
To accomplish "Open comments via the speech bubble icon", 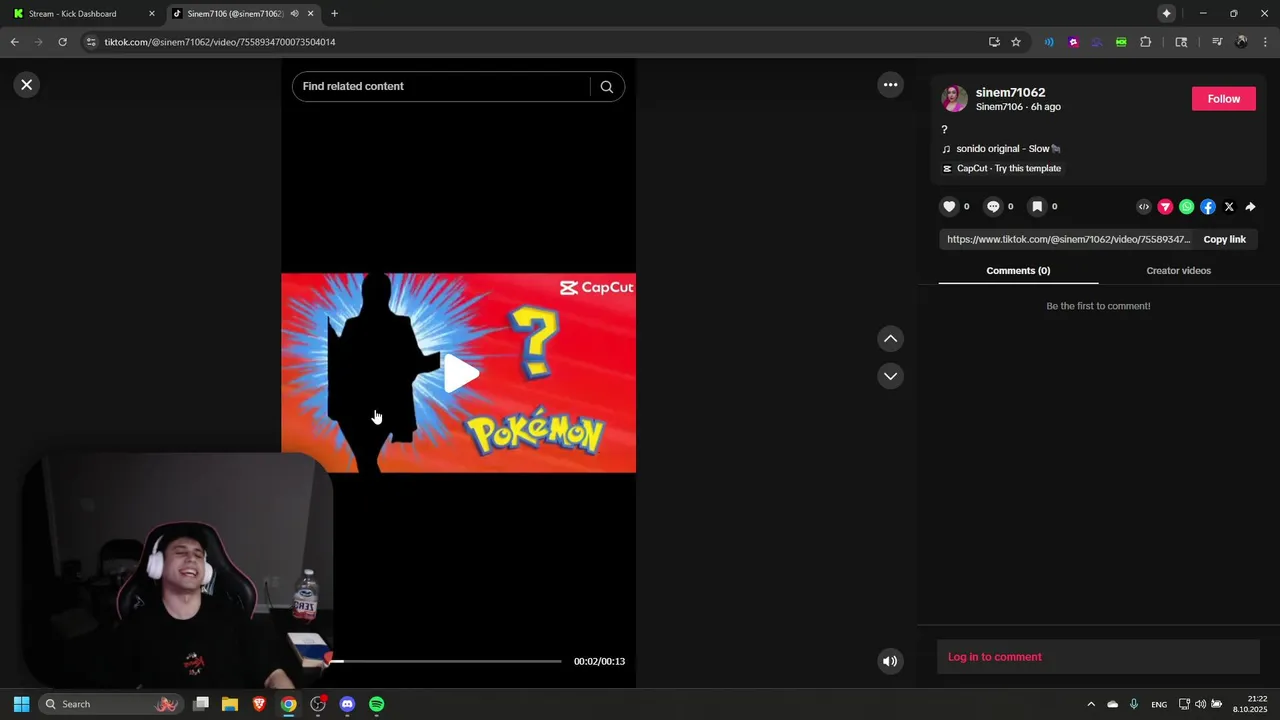I will pos(993,207).
